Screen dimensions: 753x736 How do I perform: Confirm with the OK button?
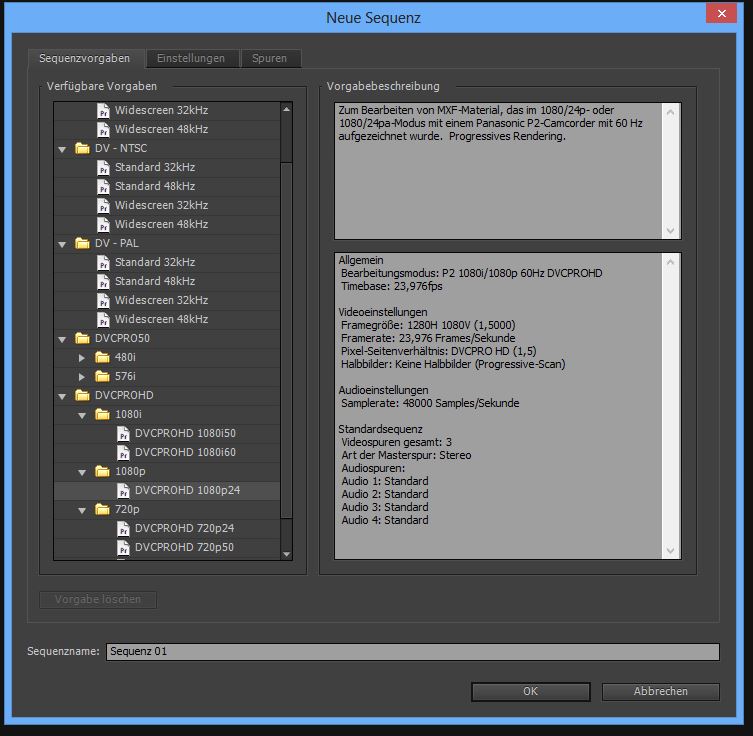531,691
